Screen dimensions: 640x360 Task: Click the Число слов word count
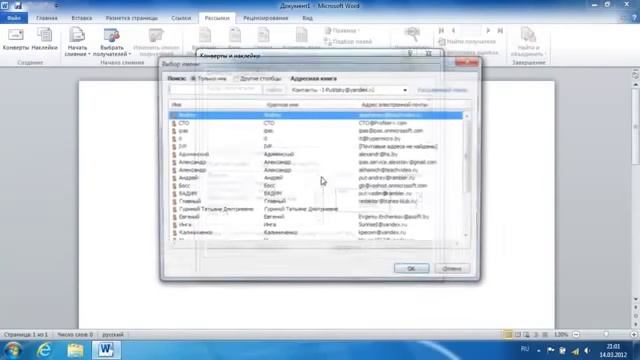click(75, 334)
